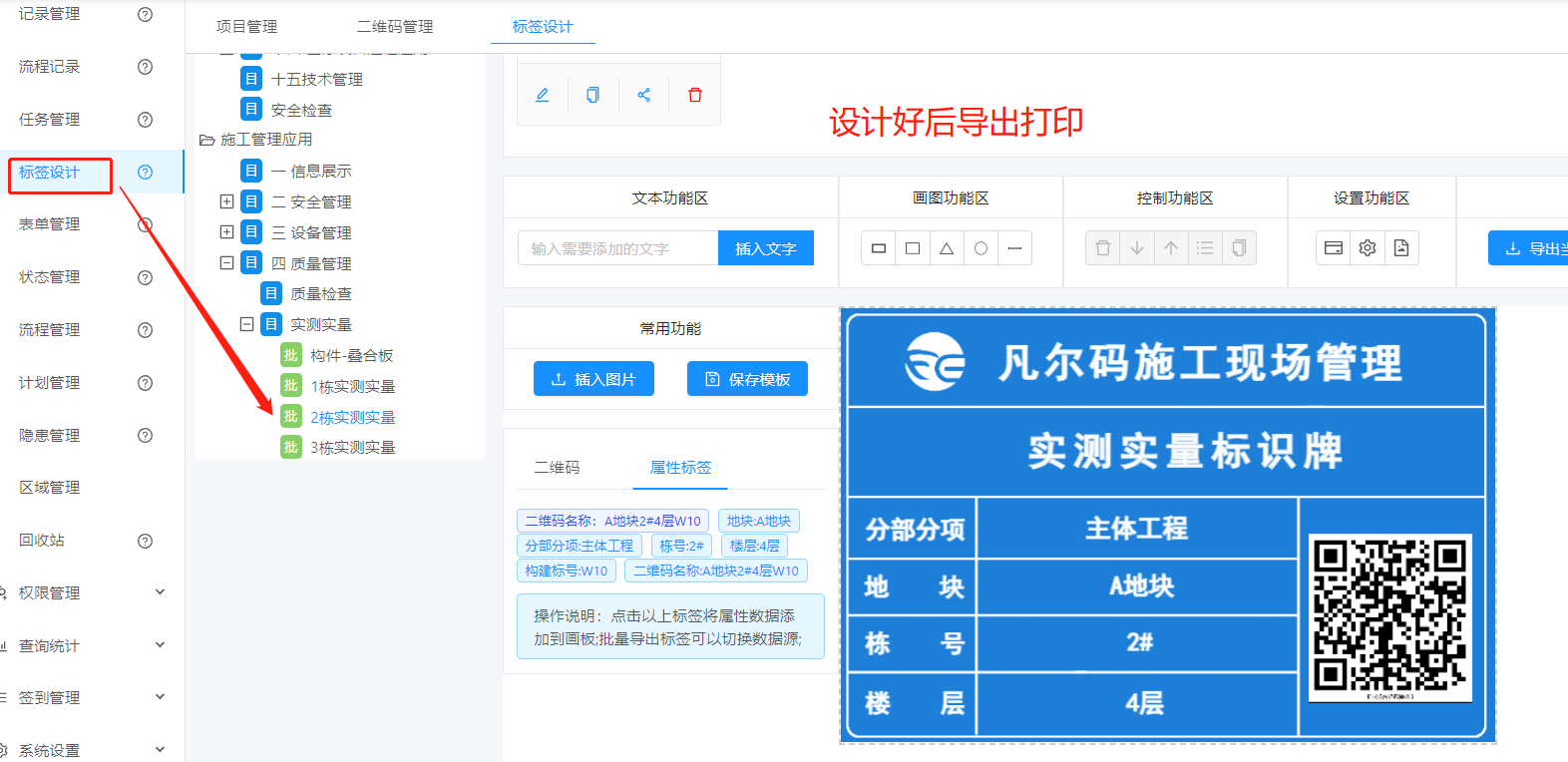Collapse the 实测实量 tree node
Screen dimensions: 1568x762
246,324
